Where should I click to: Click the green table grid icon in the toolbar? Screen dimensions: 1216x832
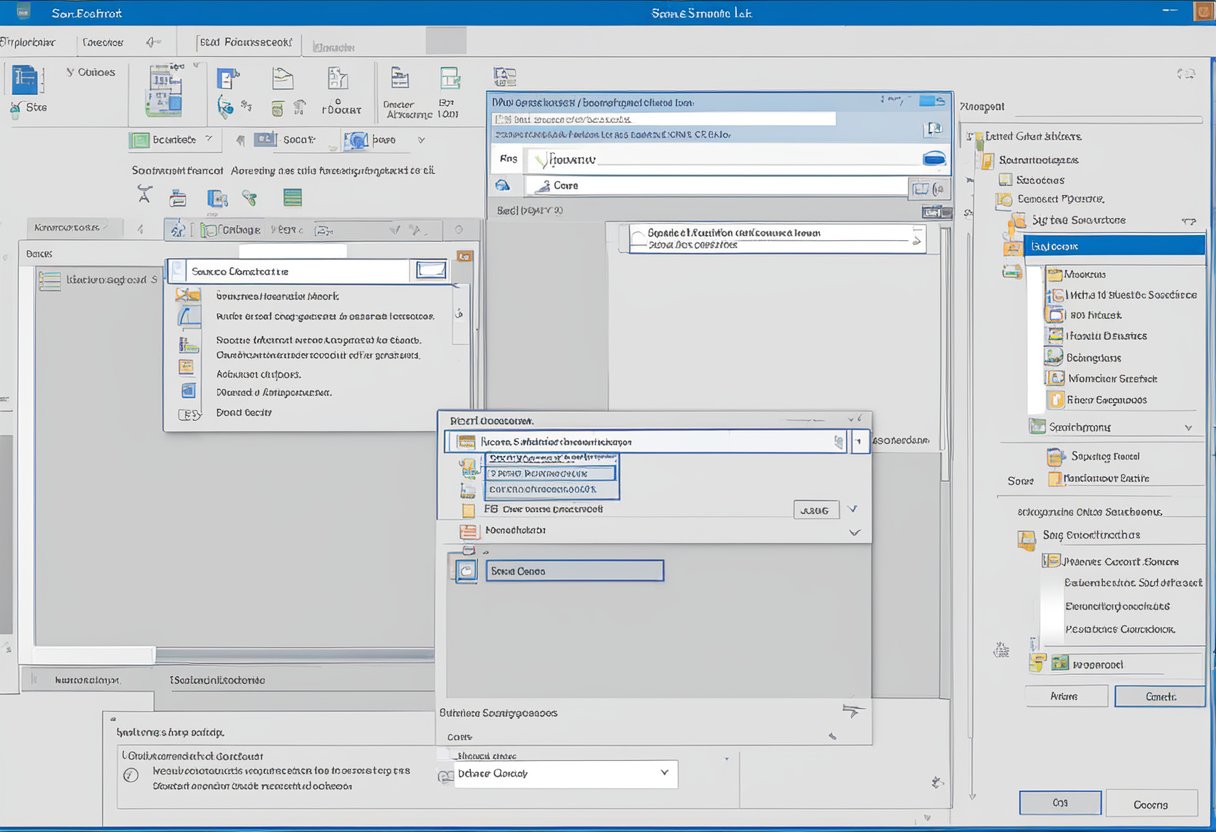pyautogui.click(x=291, y=196)
